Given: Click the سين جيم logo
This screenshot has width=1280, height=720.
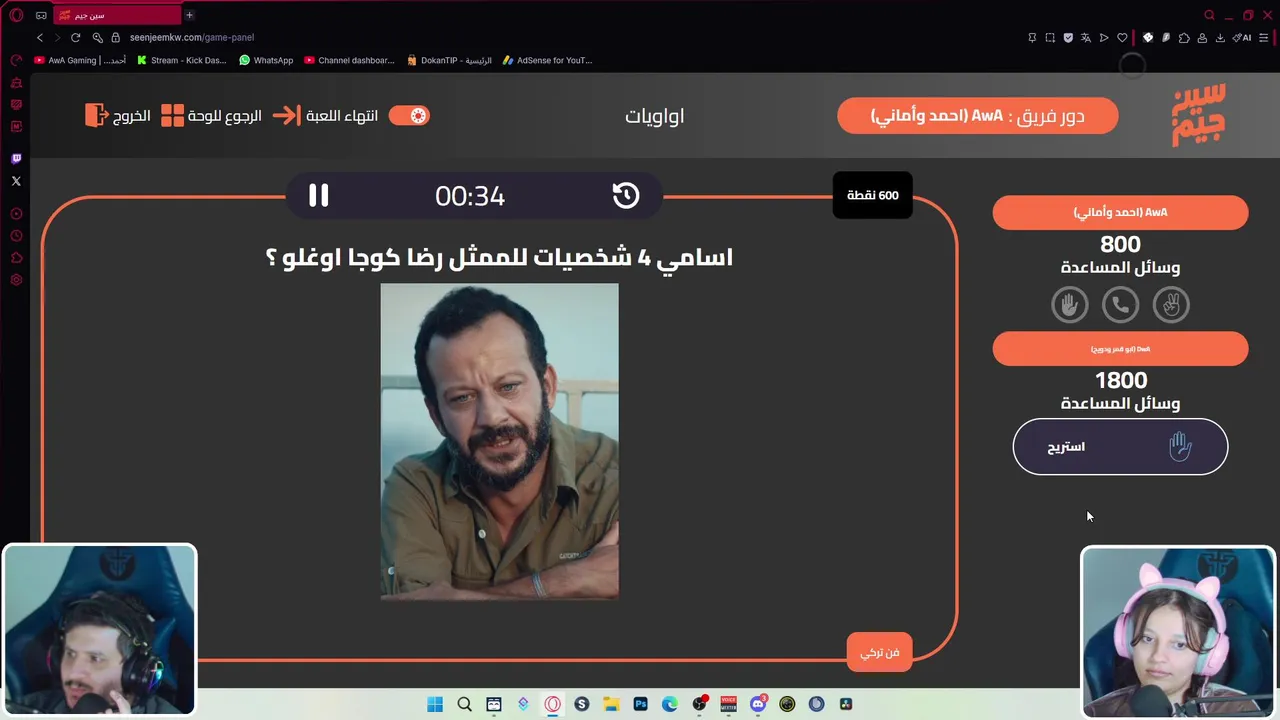Looking at the screenshot, I should [x=1199, y=116].
